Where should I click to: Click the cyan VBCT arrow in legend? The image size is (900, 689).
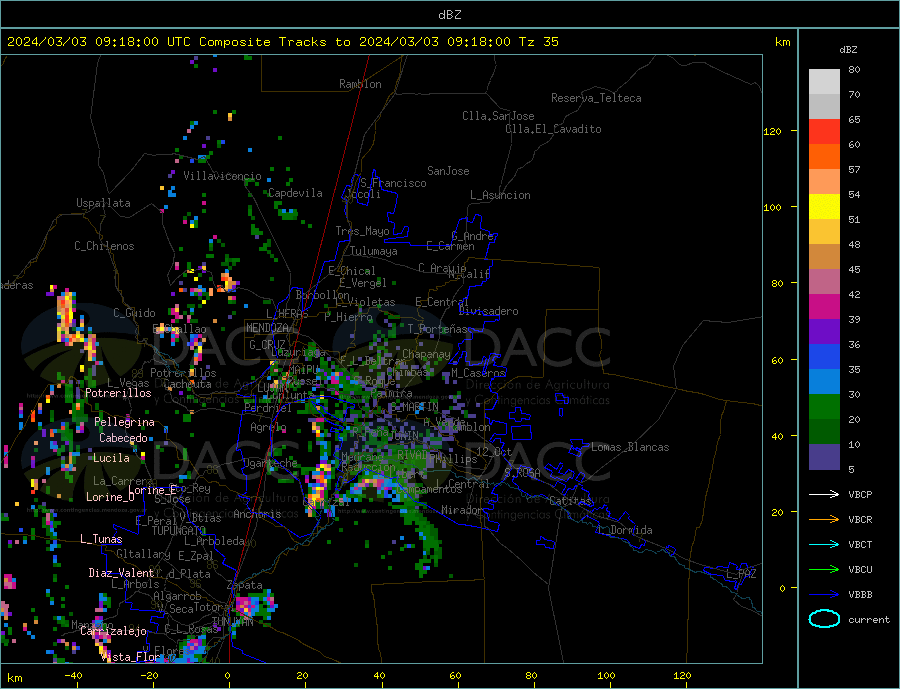tap(824, 544)
